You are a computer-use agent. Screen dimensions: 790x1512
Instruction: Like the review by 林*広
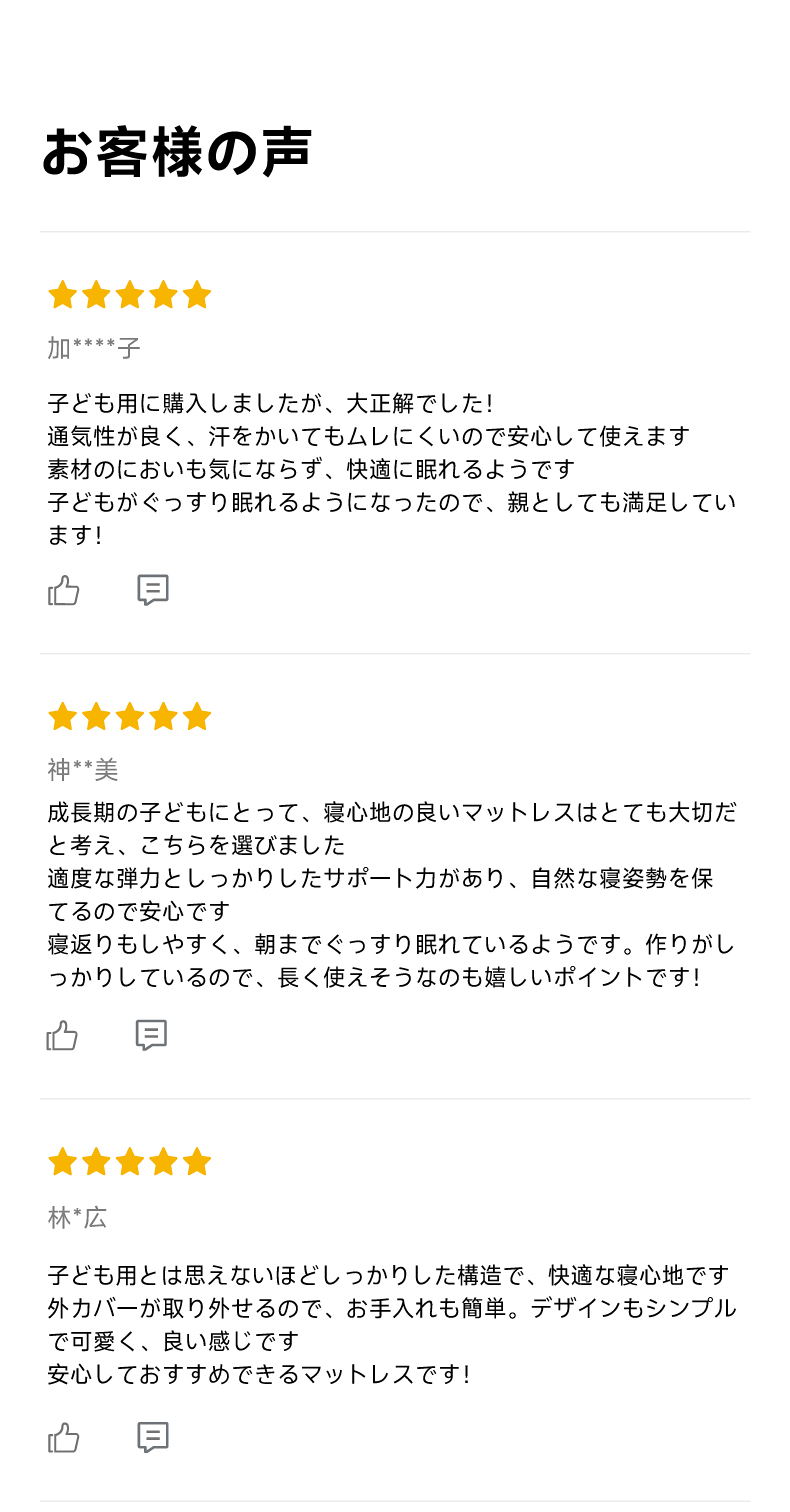coord(63,1438)
